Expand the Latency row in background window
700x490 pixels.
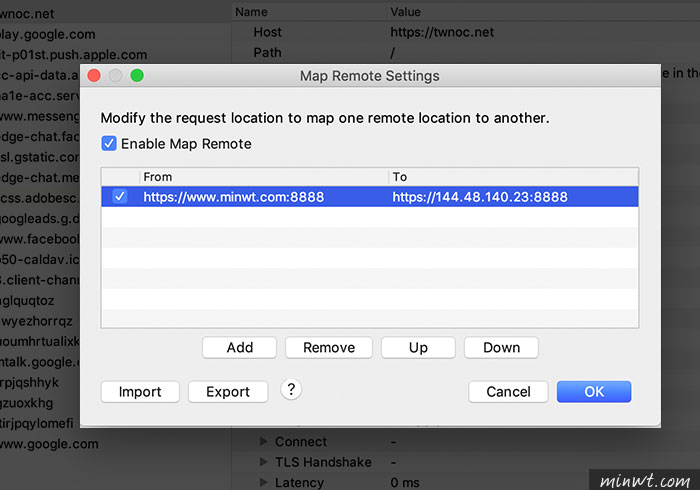point(263,482)
